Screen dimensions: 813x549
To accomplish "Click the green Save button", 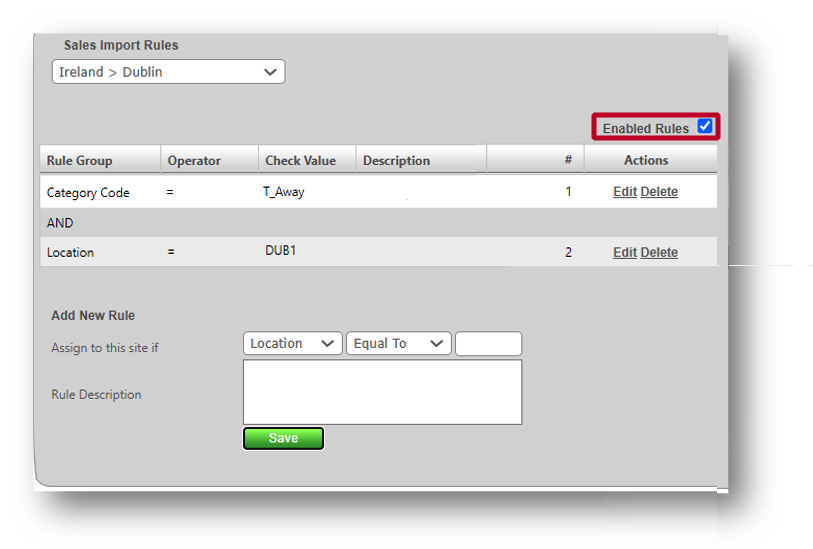I will [x=283, y=438].
